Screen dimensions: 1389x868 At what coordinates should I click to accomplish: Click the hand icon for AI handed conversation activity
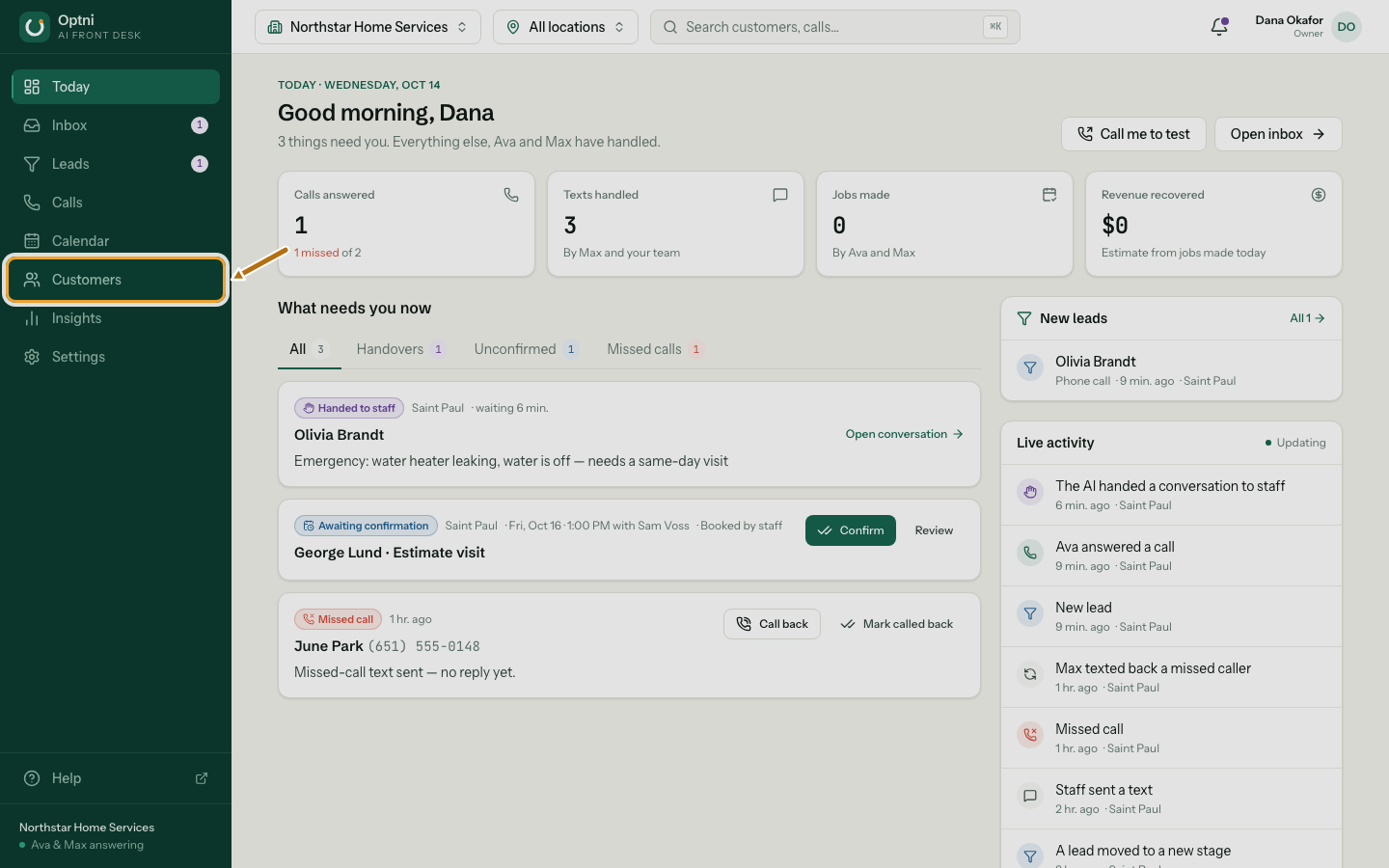click(1030, 492)
